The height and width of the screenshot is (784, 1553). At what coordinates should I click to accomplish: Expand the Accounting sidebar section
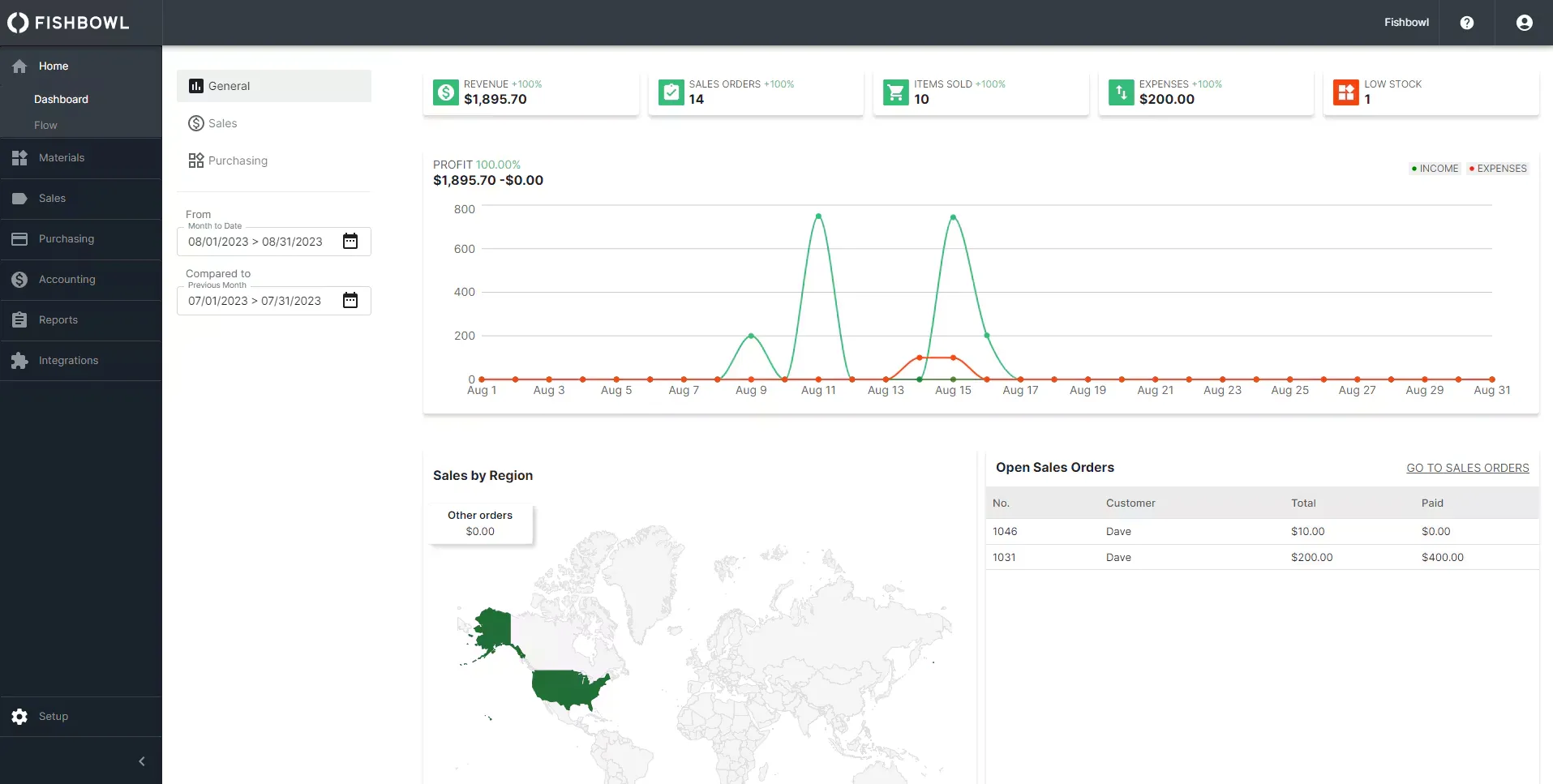point(66,280)
